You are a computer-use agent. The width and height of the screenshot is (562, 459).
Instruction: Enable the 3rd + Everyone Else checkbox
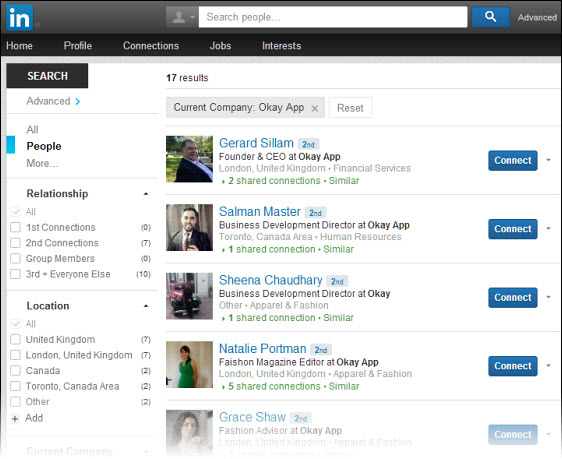tap(15, 274)
